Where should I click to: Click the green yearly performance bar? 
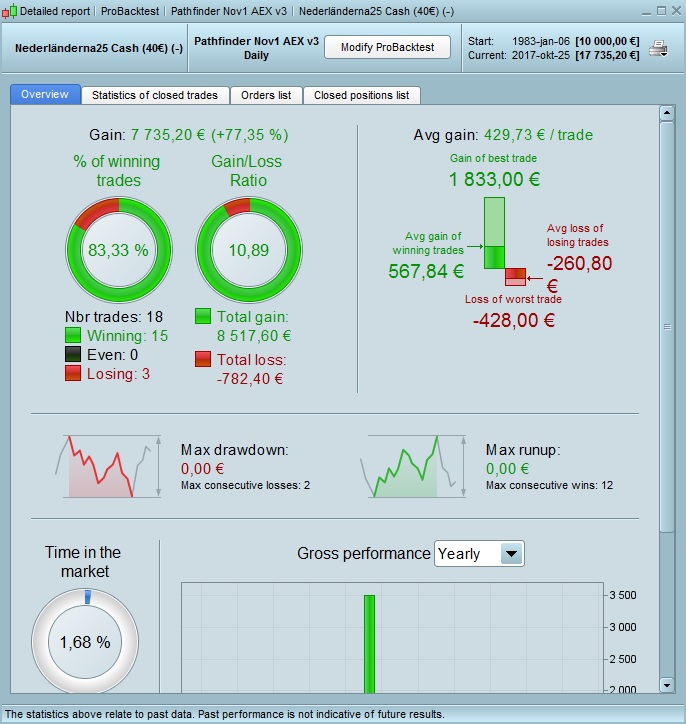click(369, 644)
